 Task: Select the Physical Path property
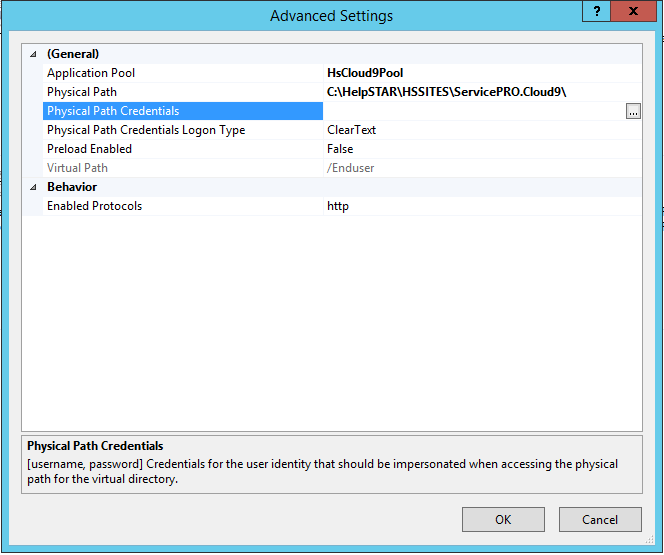(82, 92)
